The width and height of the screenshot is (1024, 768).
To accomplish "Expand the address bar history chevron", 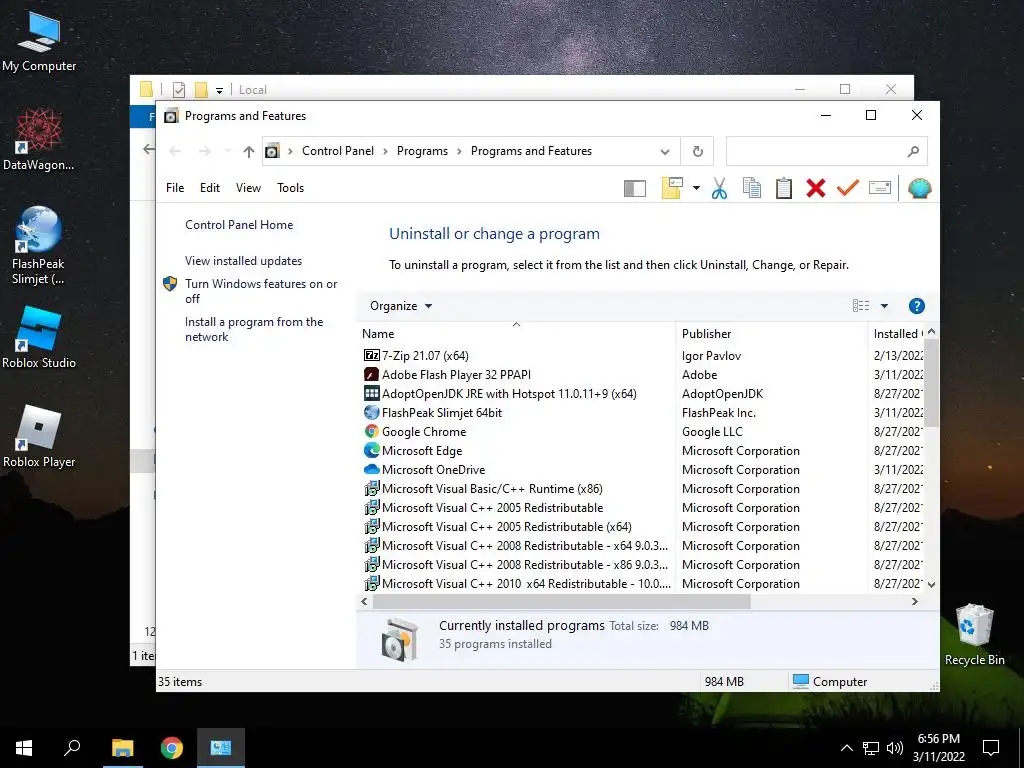I will pos(665,152).
